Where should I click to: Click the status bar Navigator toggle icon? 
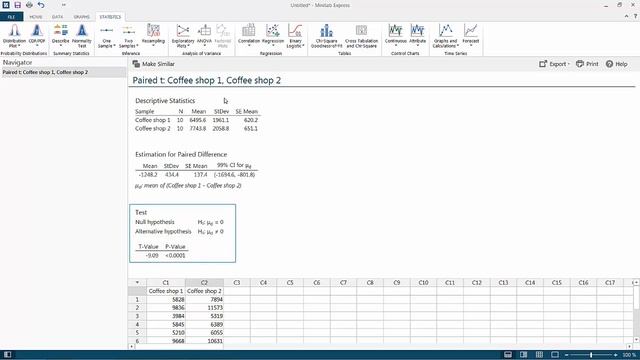[x=7, y=355]
